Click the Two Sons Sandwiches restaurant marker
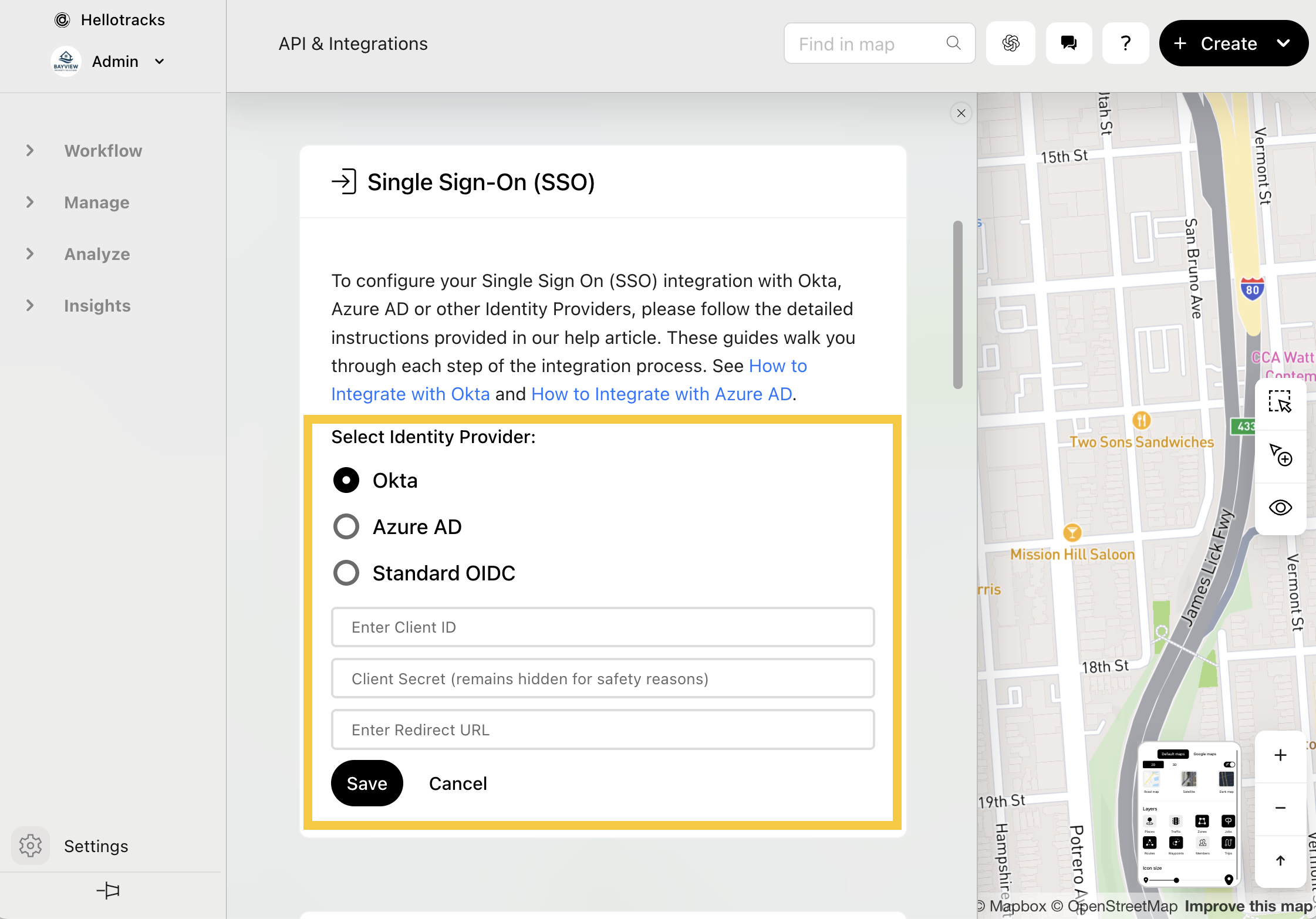 click(x=1141, y=420)
